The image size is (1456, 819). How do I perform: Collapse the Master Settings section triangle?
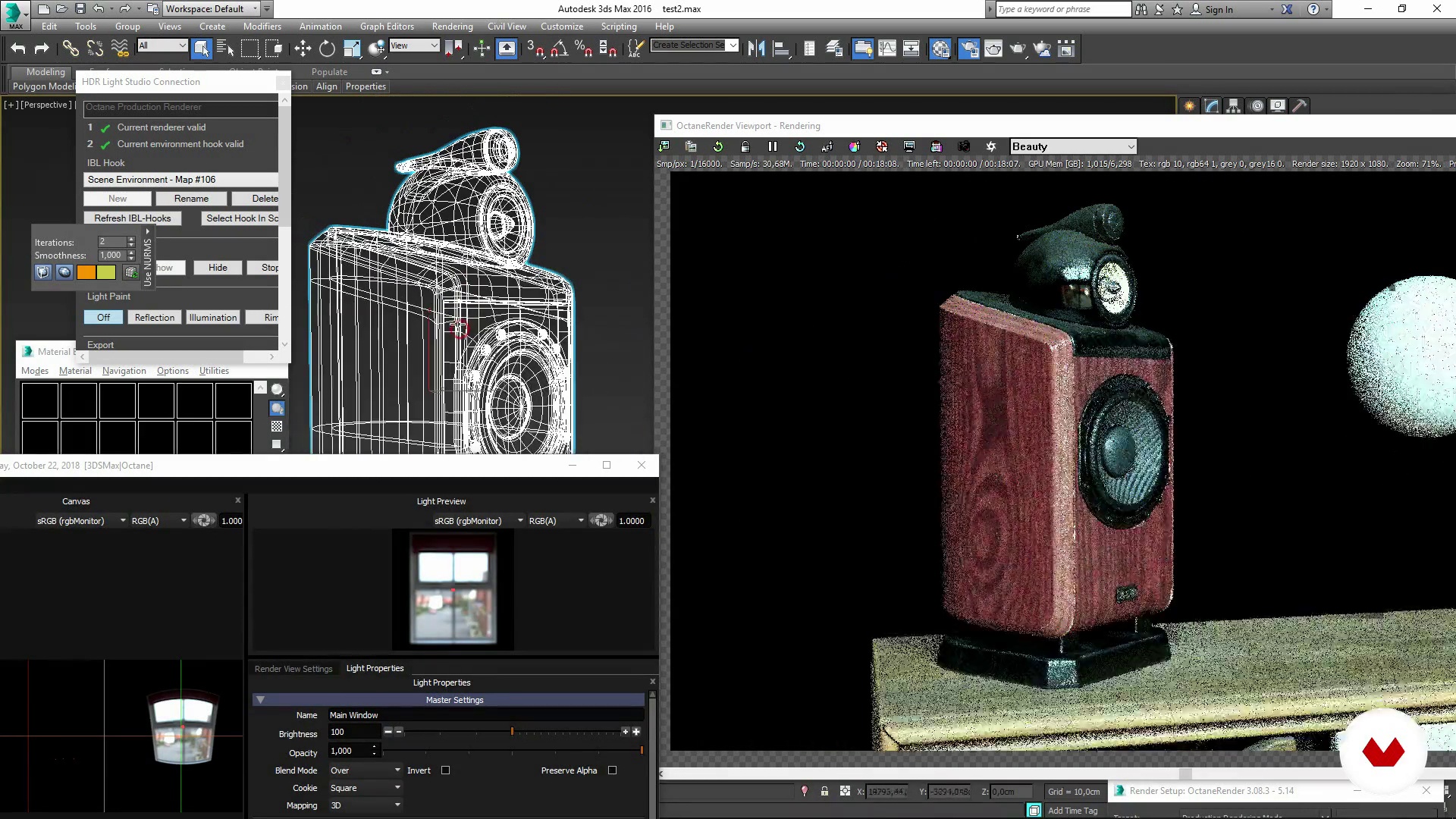tap(260, 700)
